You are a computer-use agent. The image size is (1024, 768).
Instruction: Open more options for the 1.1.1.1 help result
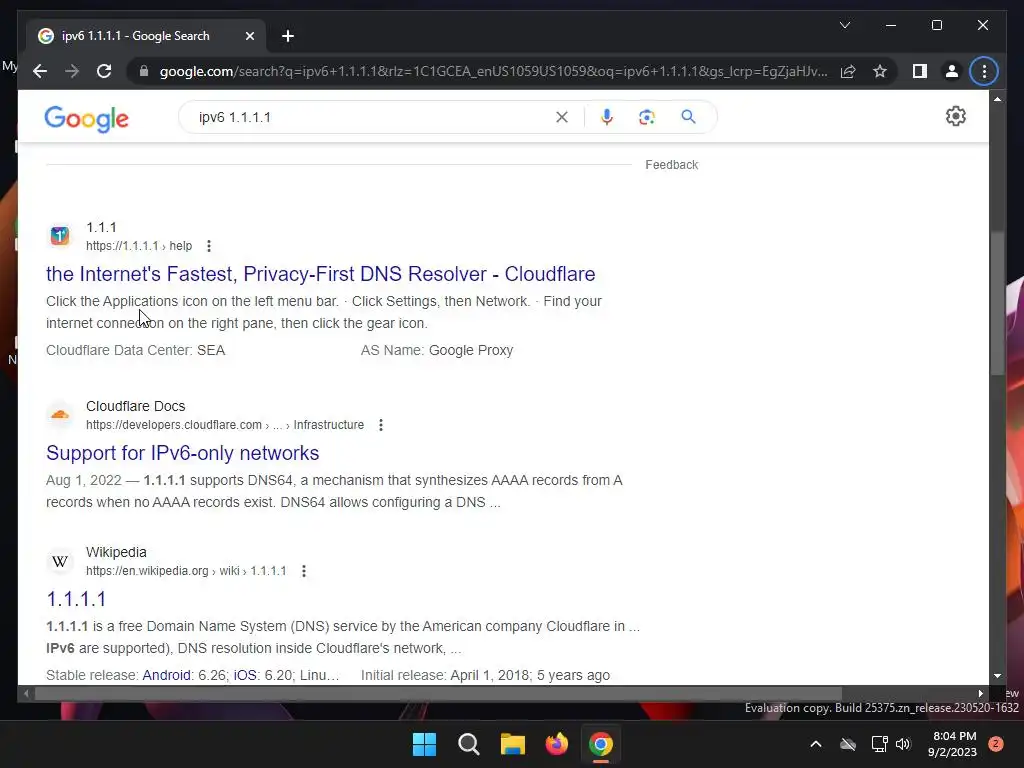point(208,246)
